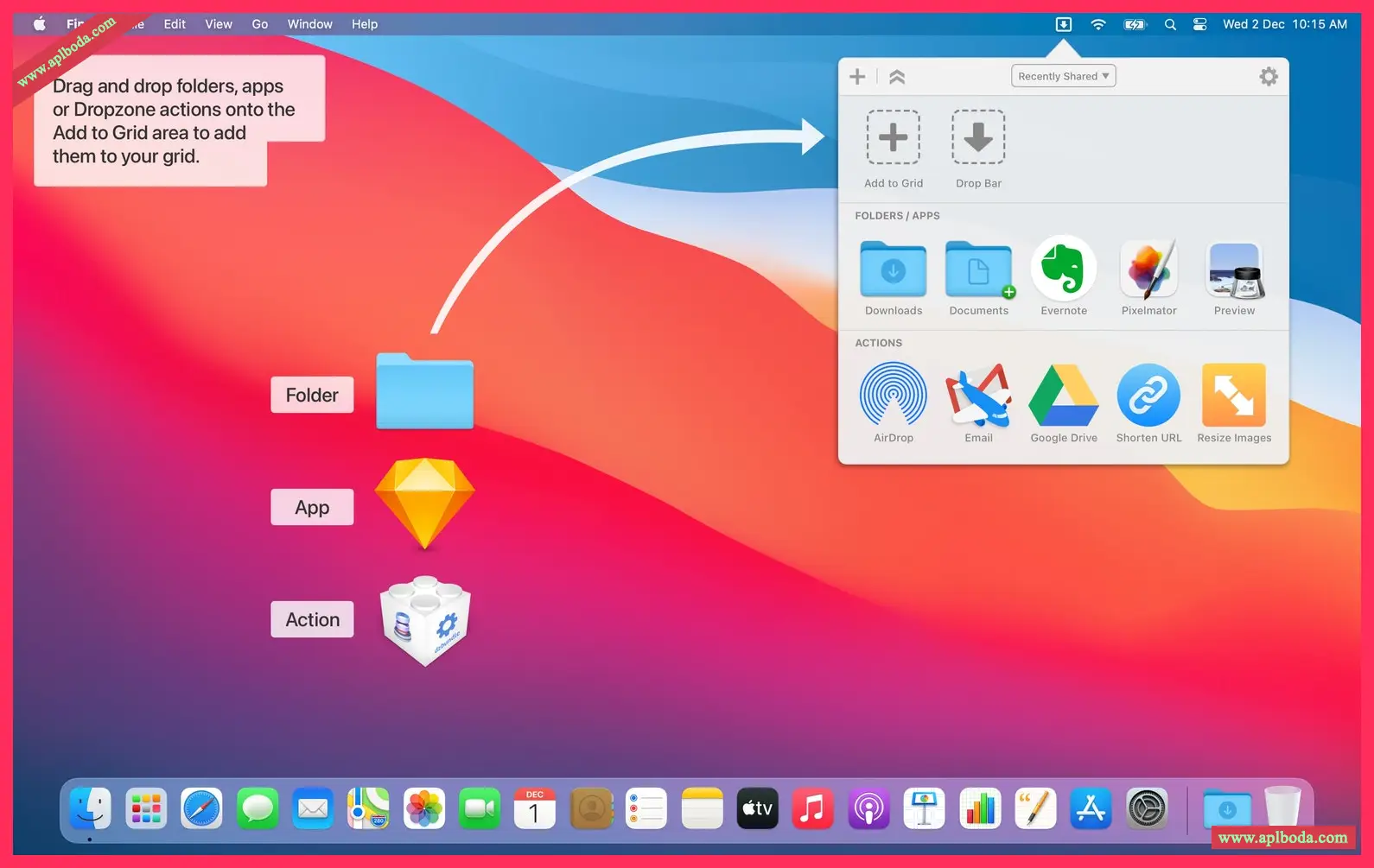Open the Preview app in grid
This screenshot has width=1374, height=868.
pos(1234,269)
